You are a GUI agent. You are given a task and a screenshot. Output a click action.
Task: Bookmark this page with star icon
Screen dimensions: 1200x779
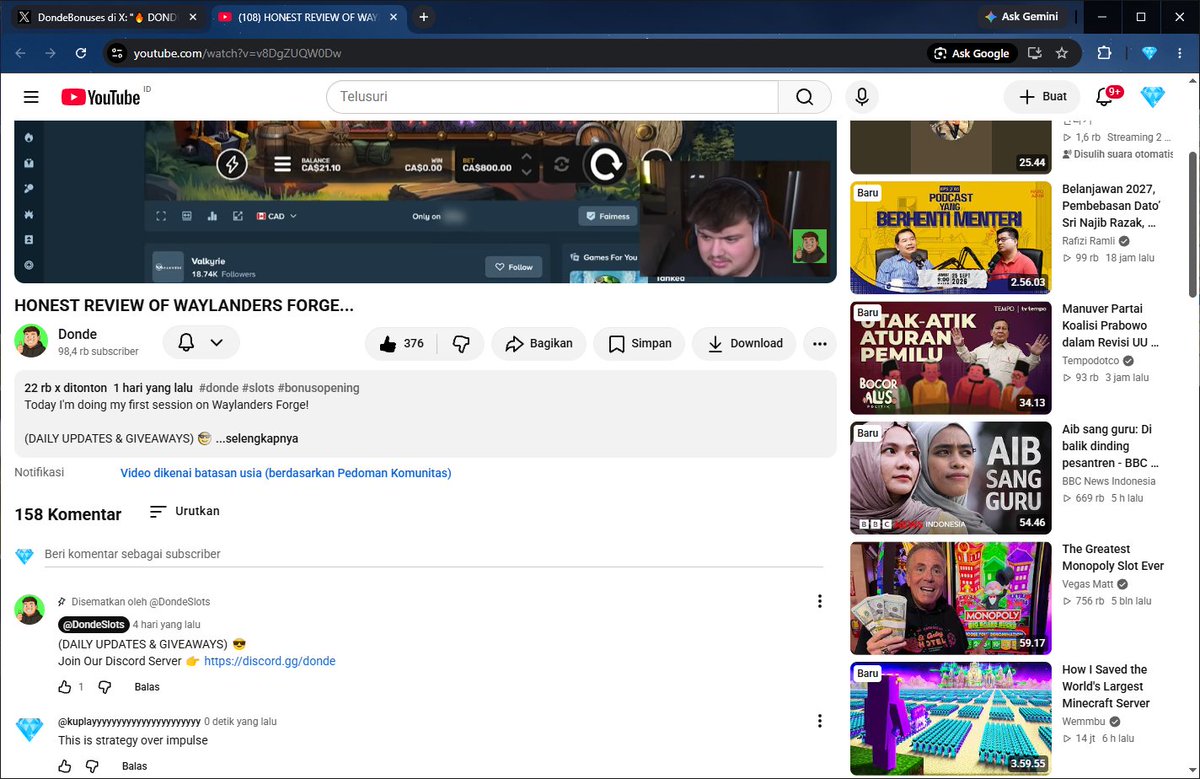(1062, 53)
